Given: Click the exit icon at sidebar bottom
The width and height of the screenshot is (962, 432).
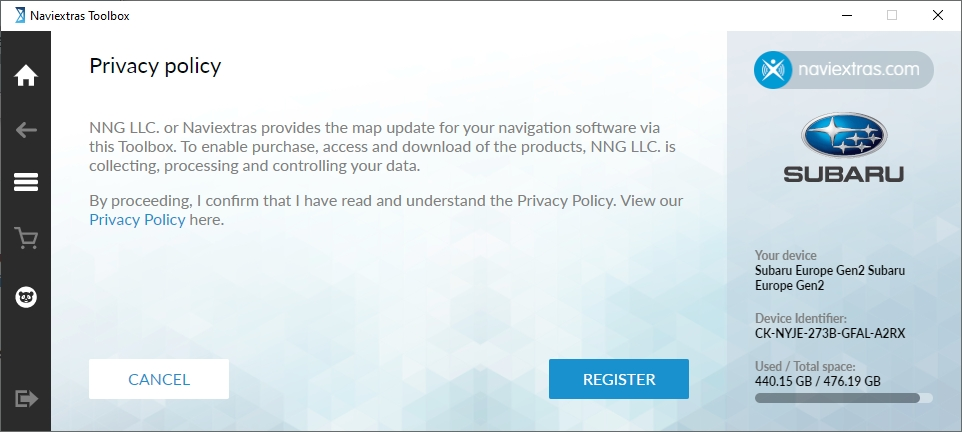Looking at the screenshot, I should pyautogui.click(x=26, y=398).
